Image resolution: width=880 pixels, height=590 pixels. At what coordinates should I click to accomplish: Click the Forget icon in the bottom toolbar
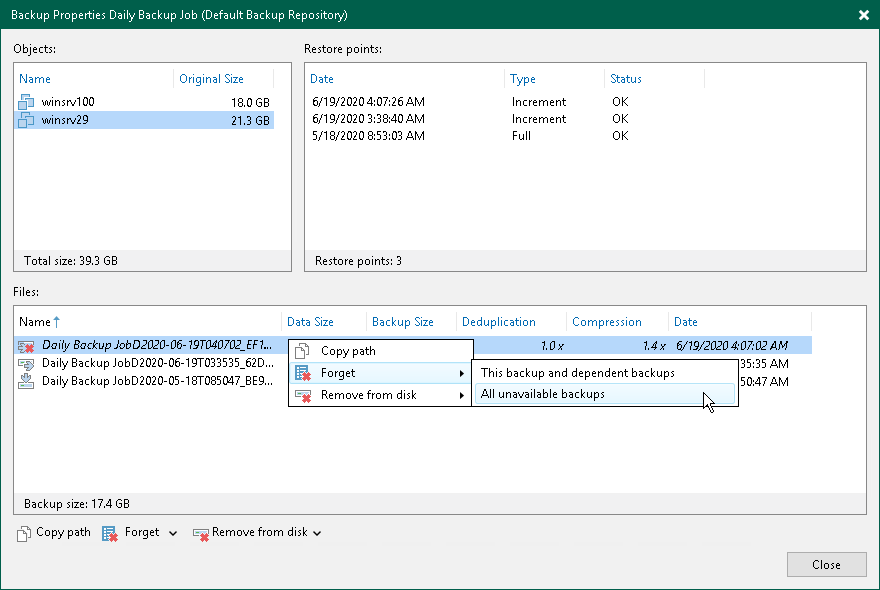tap(109, 533)
